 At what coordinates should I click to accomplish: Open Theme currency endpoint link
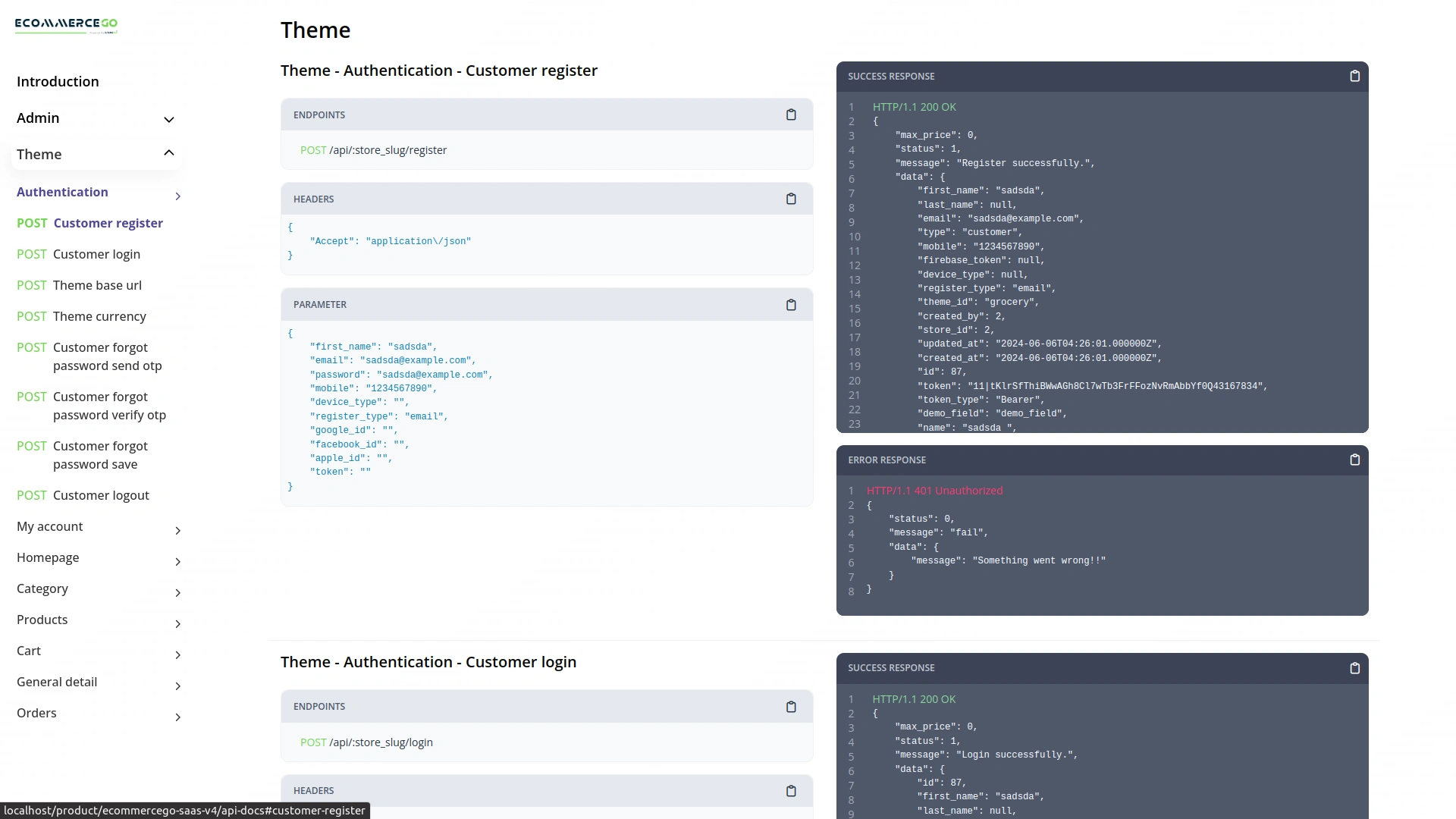[99, 316]
